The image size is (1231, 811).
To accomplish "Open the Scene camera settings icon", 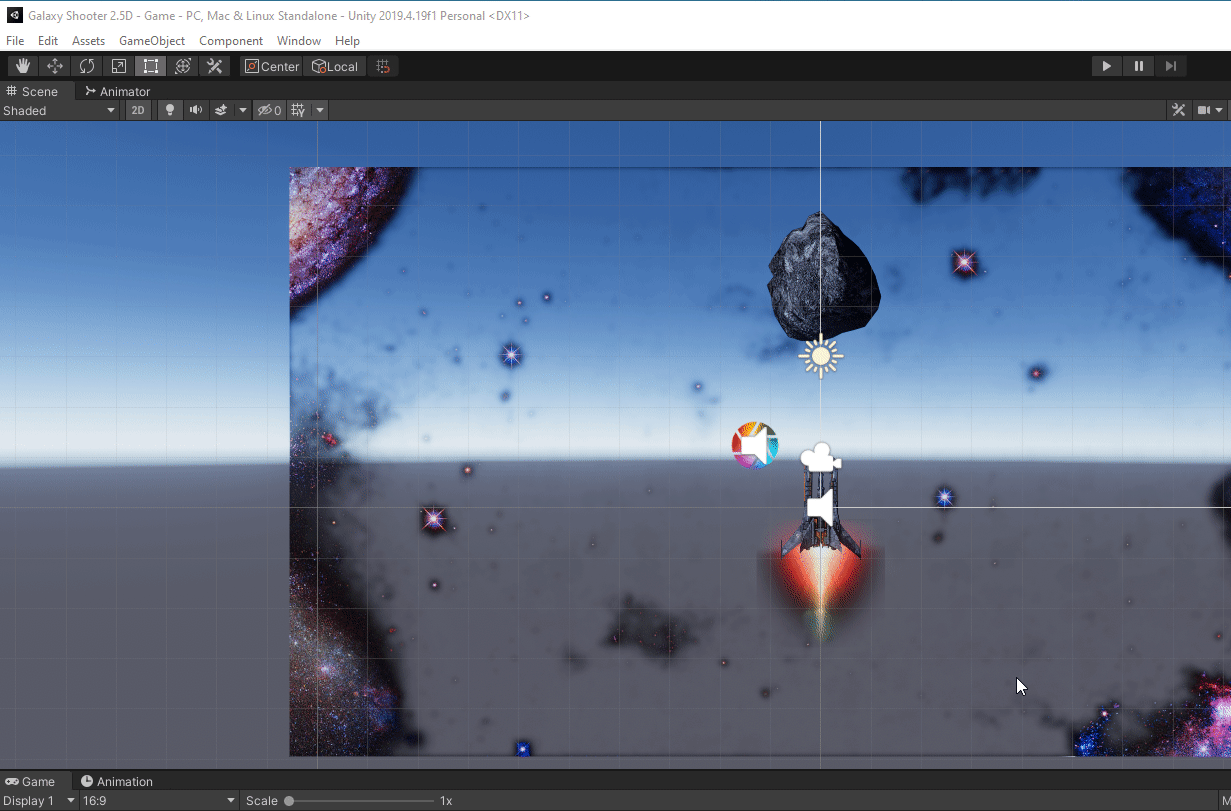I will (x=1207, y=110).
